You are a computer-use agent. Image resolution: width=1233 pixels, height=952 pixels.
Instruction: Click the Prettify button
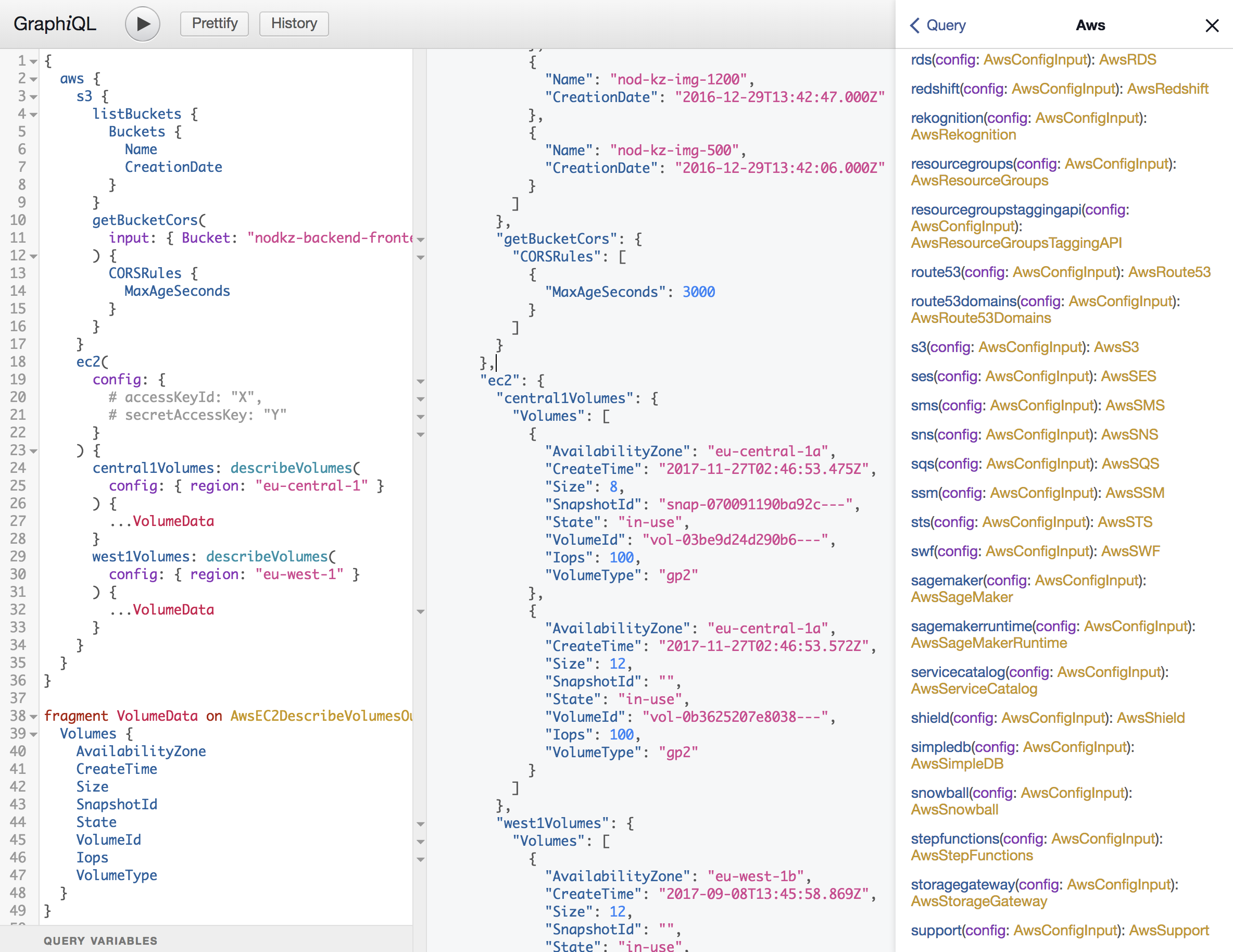coord(215,24)
